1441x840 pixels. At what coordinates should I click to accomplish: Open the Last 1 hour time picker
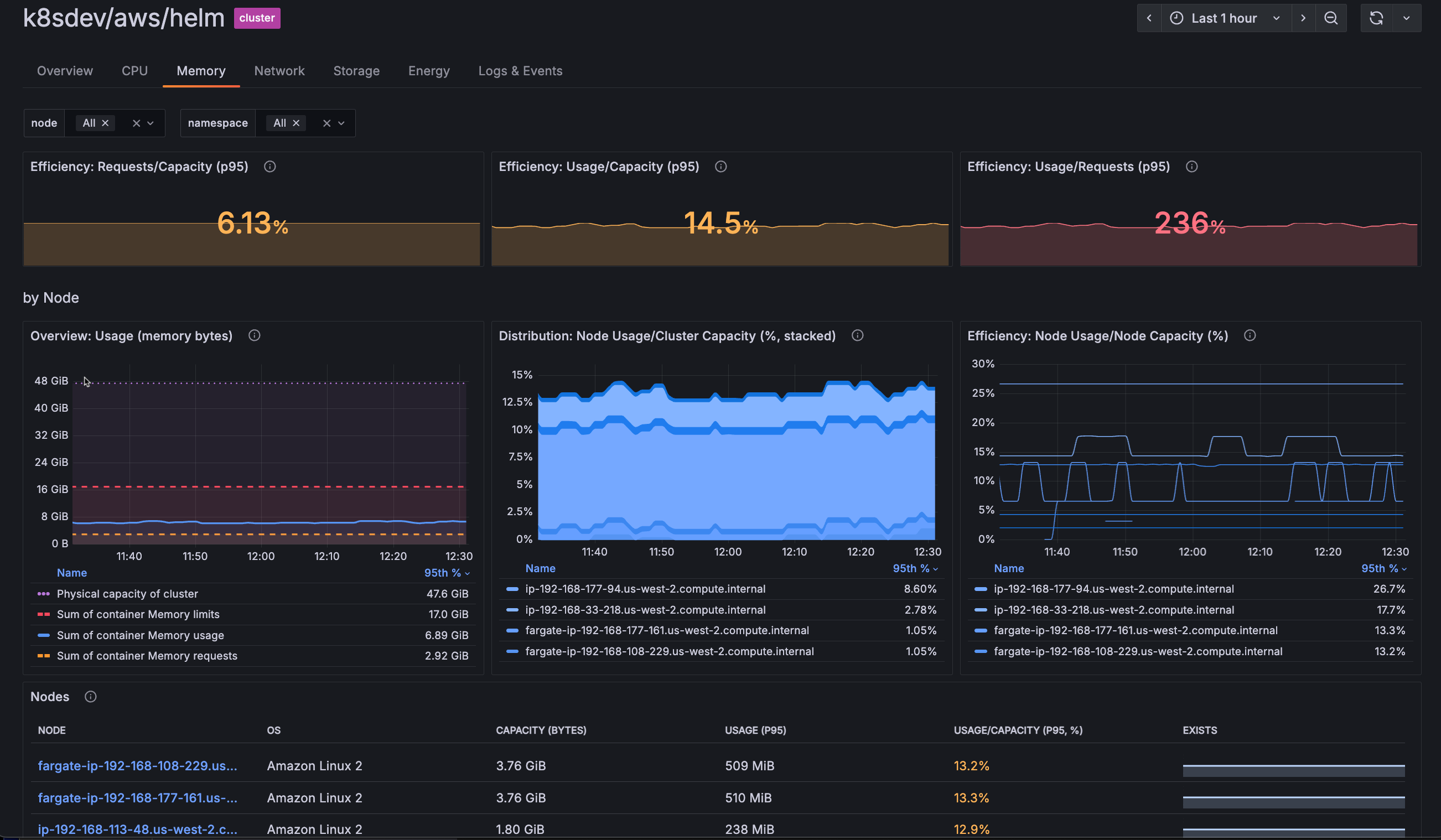coord(1224,18)
